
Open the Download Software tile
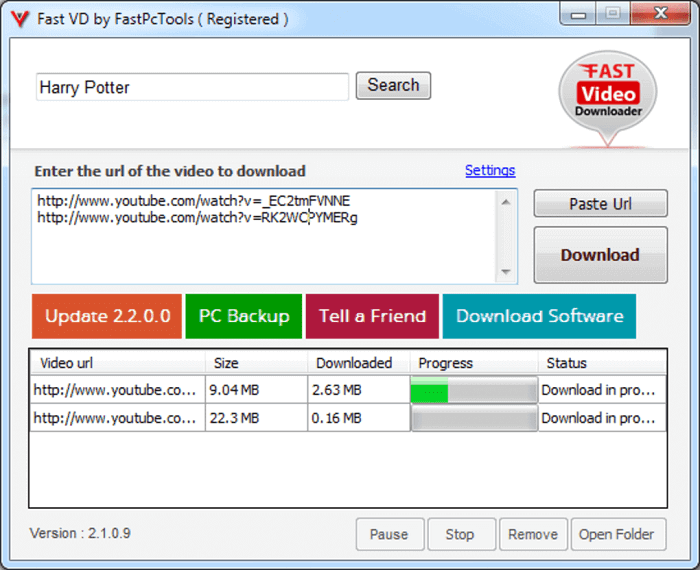539,316
